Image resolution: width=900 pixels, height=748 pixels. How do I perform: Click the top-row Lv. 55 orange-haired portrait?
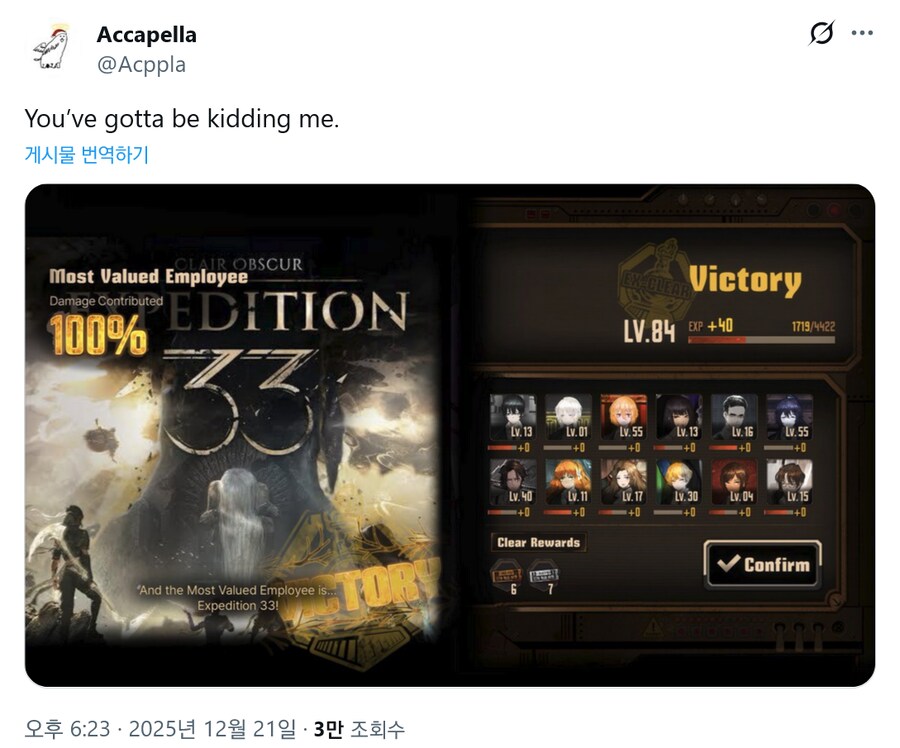623,418
